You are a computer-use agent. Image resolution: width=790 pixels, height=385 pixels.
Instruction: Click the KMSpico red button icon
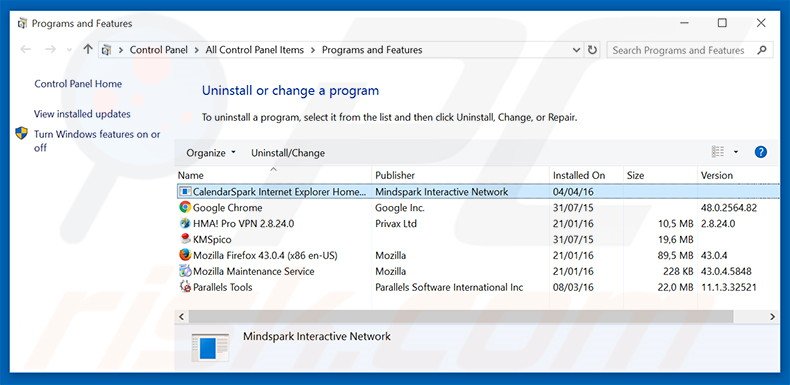tap(185, 239)
